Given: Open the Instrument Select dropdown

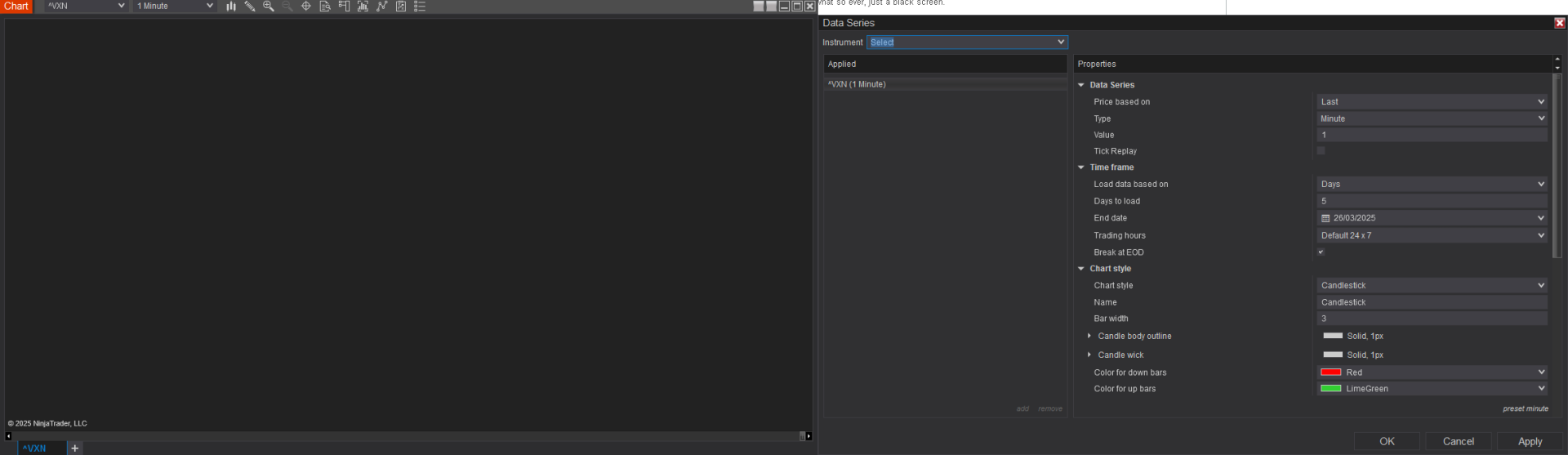Looking at the screenshot, I should [x=967, y=42].
